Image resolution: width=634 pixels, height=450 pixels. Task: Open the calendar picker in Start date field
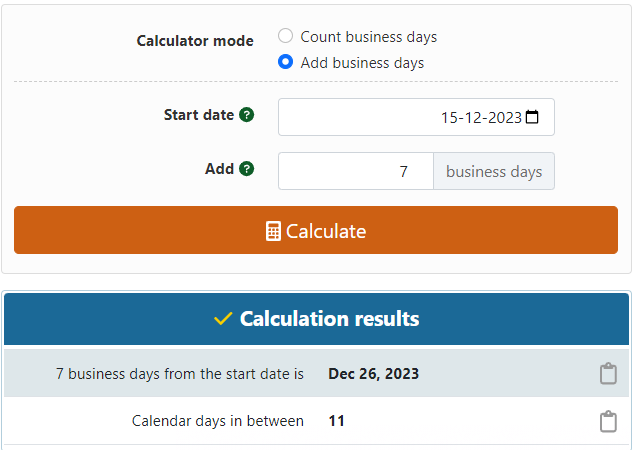(x=532, y=117)
